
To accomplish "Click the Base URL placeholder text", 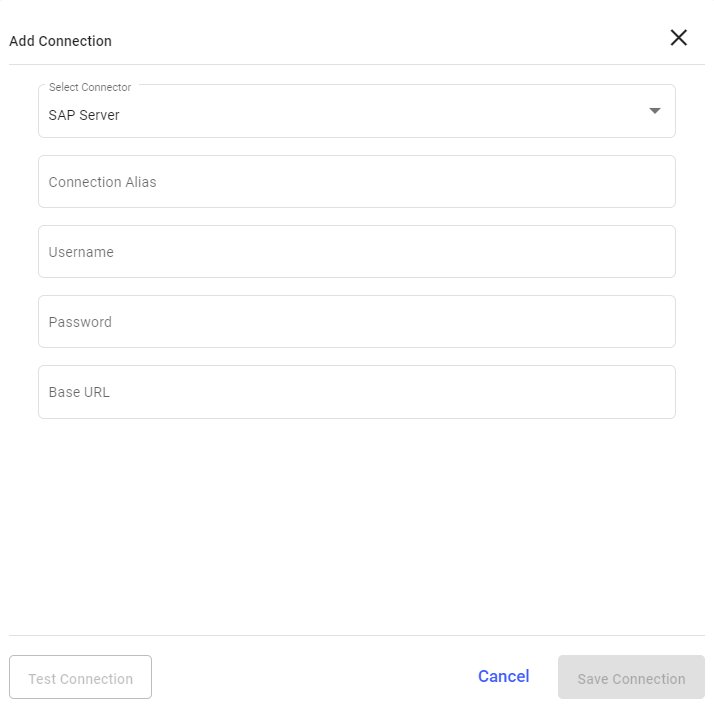I will 79,392.
